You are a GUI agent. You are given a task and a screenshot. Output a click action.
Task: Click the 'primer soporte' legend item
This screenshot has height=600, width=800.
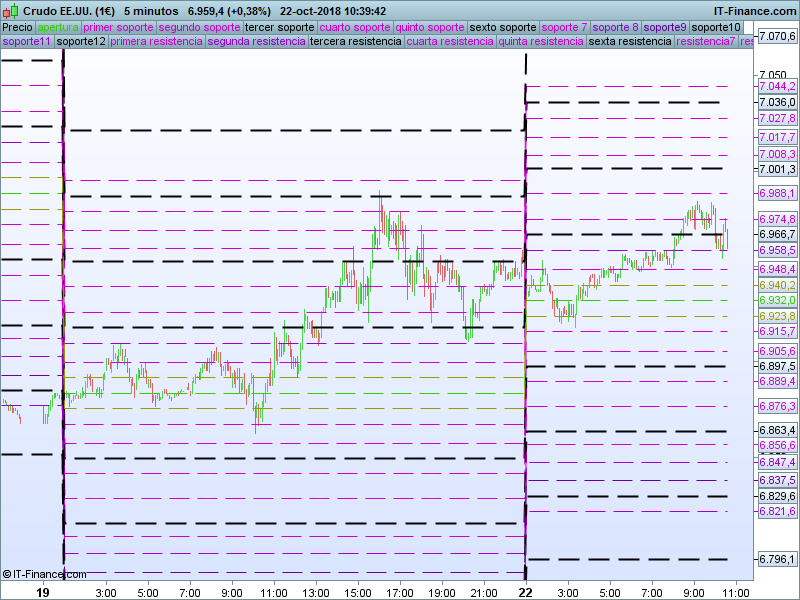[x=119, y=27]
